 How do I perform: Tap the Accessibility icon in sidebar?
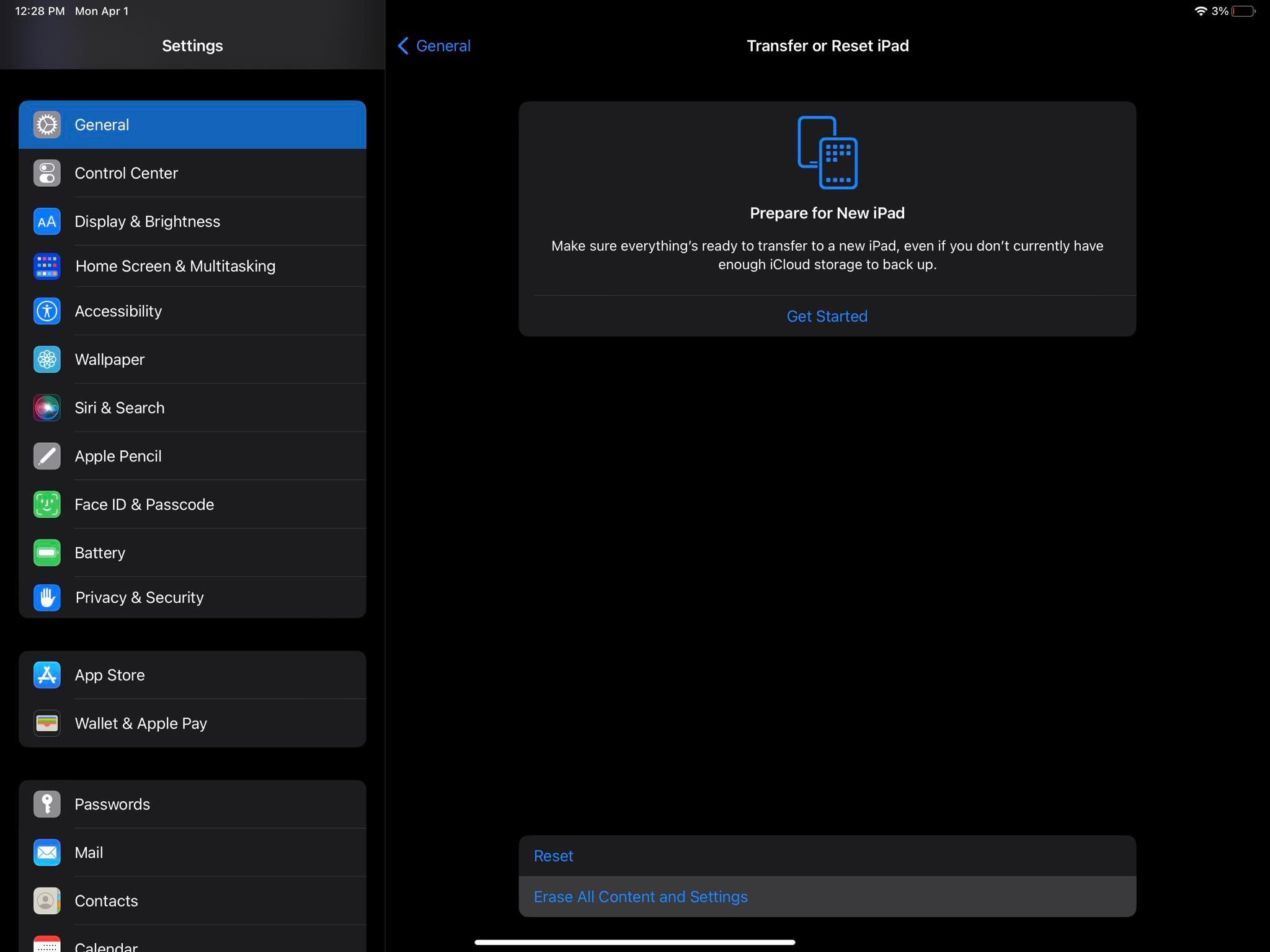[47, 311]
